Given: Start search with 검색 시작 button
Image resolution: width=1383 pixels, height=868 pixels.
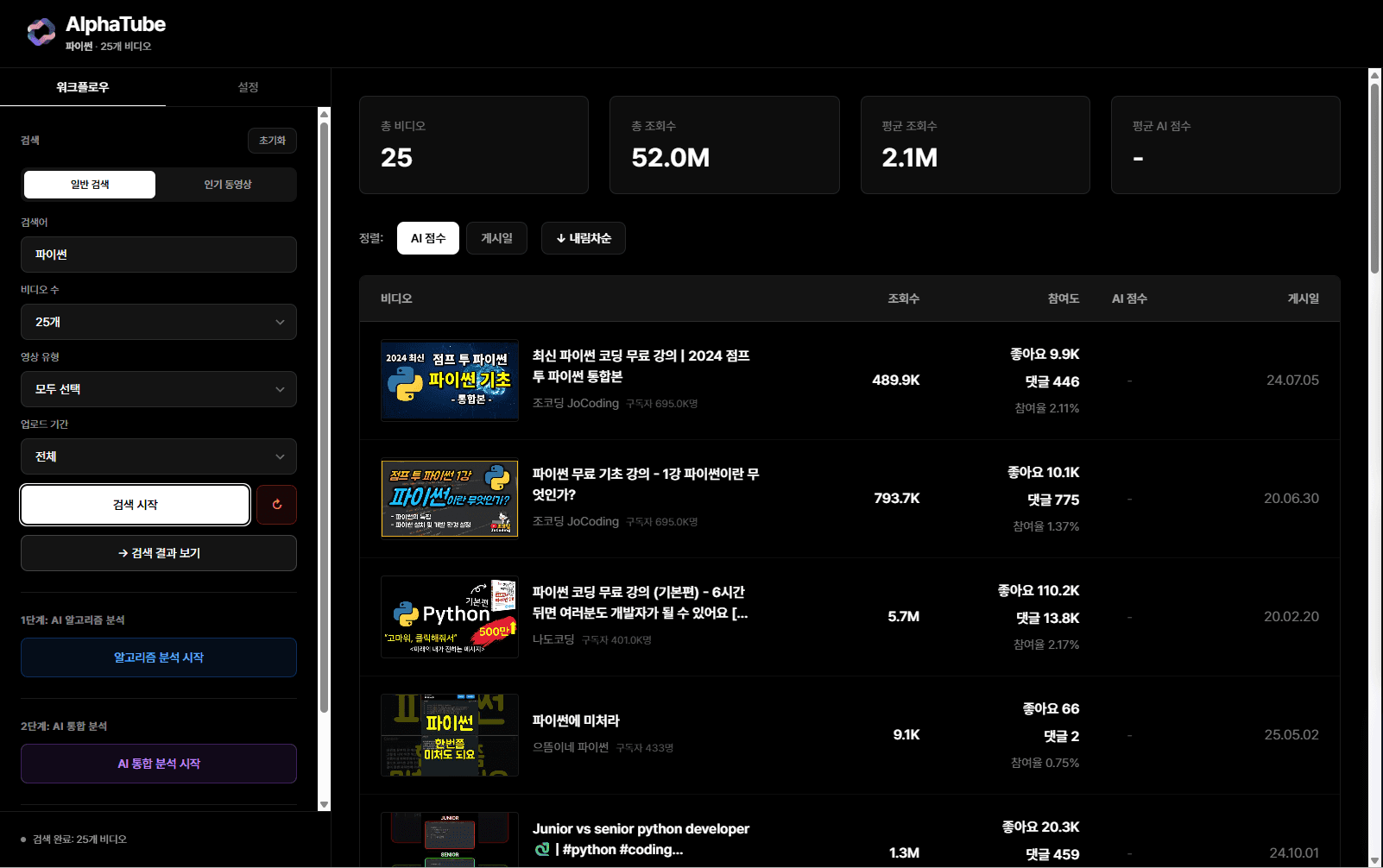Looking at the screenshot, I should (x=136, y=505).
